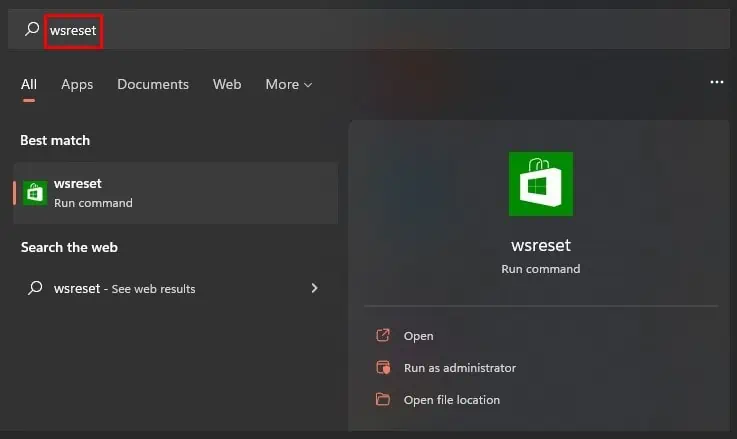Click the wsreset title in preview pane
The width and height of the screenshot is (737, 439).
click(x=541, y=245)
